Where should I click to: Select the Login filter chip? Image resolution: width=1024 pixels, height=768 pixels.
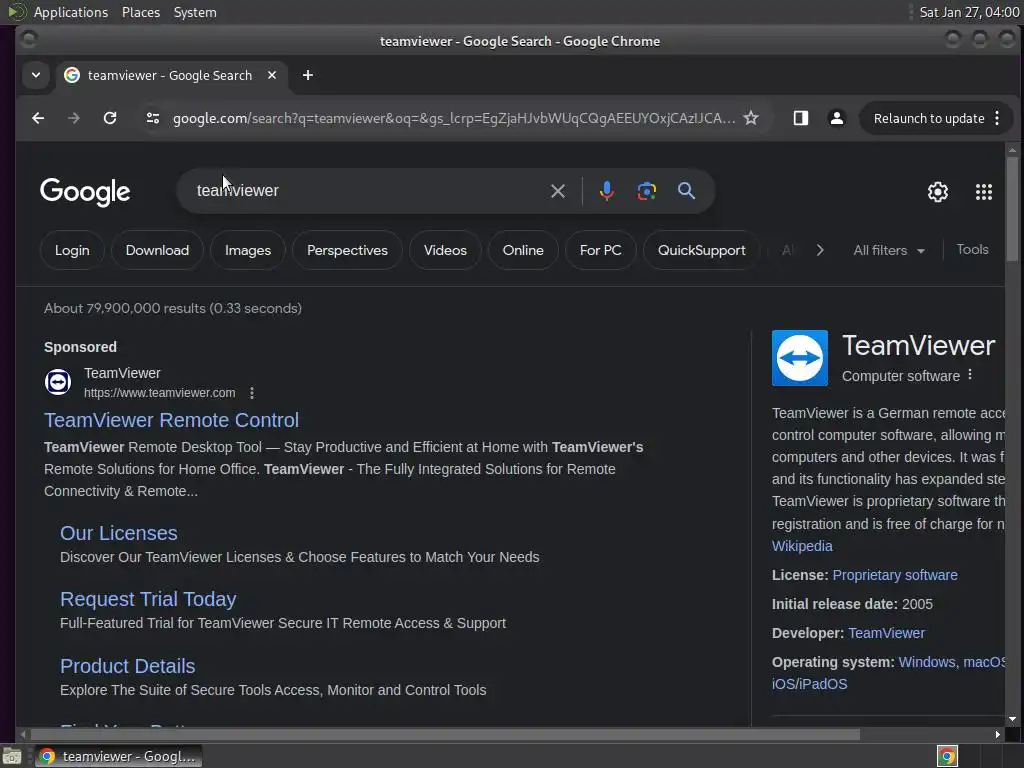click(x=72, y=250)
